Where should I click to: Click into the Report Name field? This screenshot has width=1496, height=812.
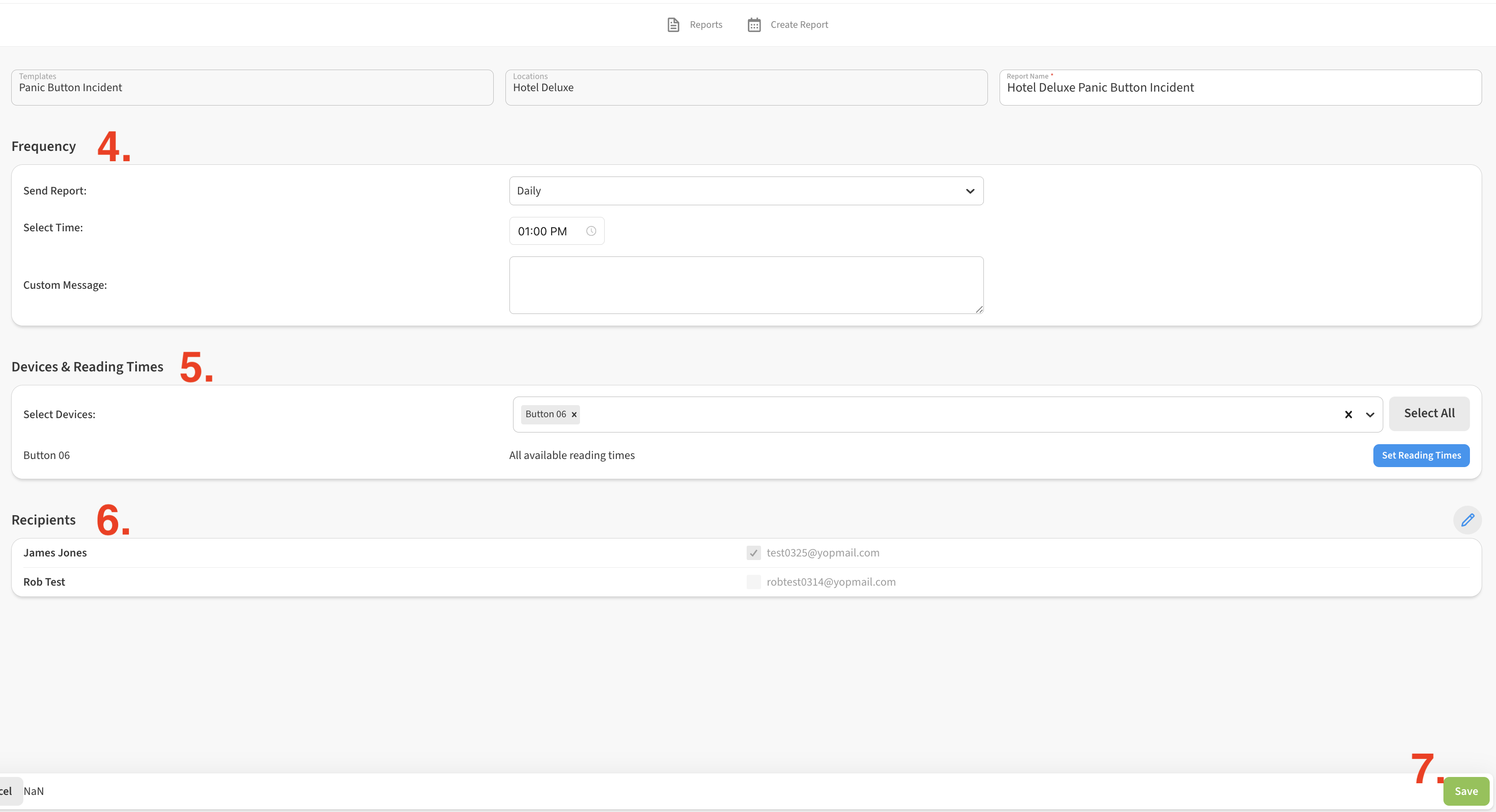click(x=1240, y=88)
